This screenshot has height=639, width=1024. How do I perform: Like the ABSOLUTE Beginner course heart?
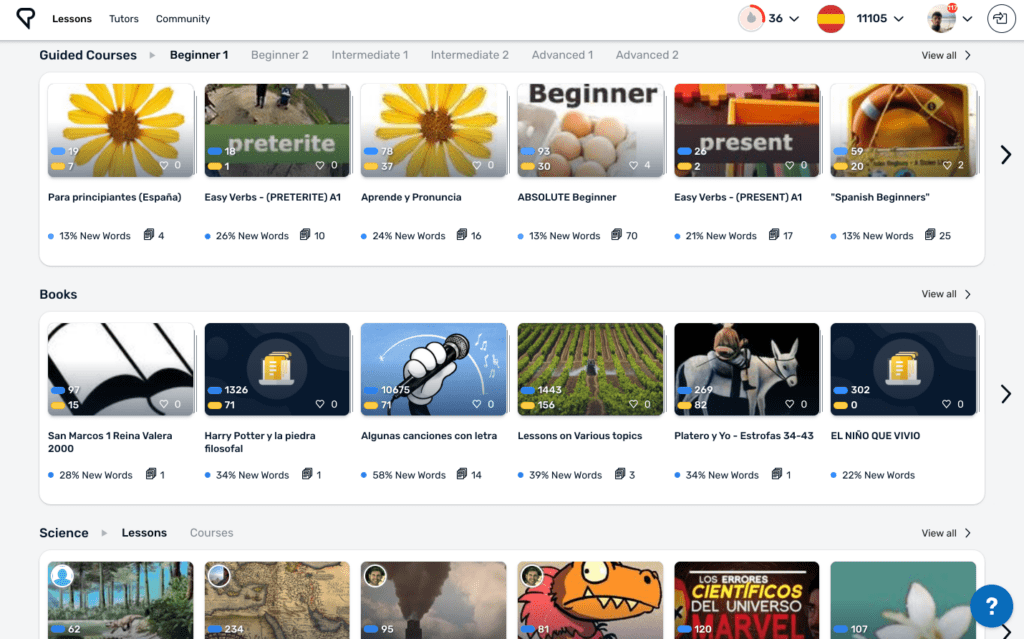point(634,166)
